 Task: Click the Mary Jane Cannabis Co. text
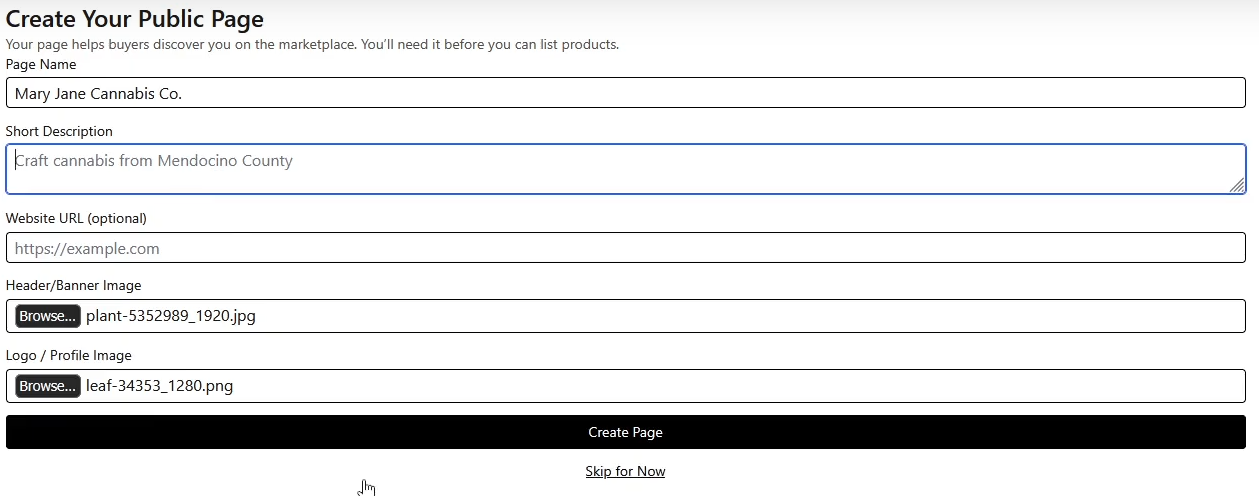coord(99,93)
